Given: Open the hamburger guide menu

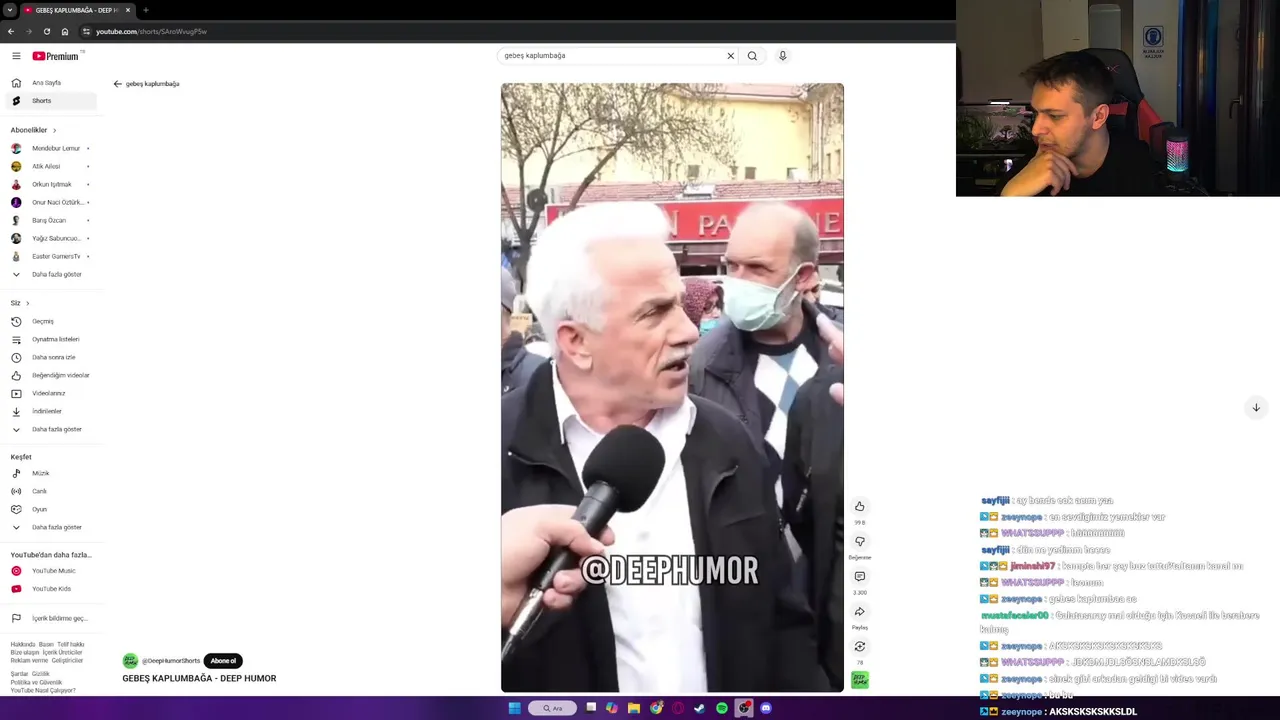Looking at the screenshot, I should point(16,56).
